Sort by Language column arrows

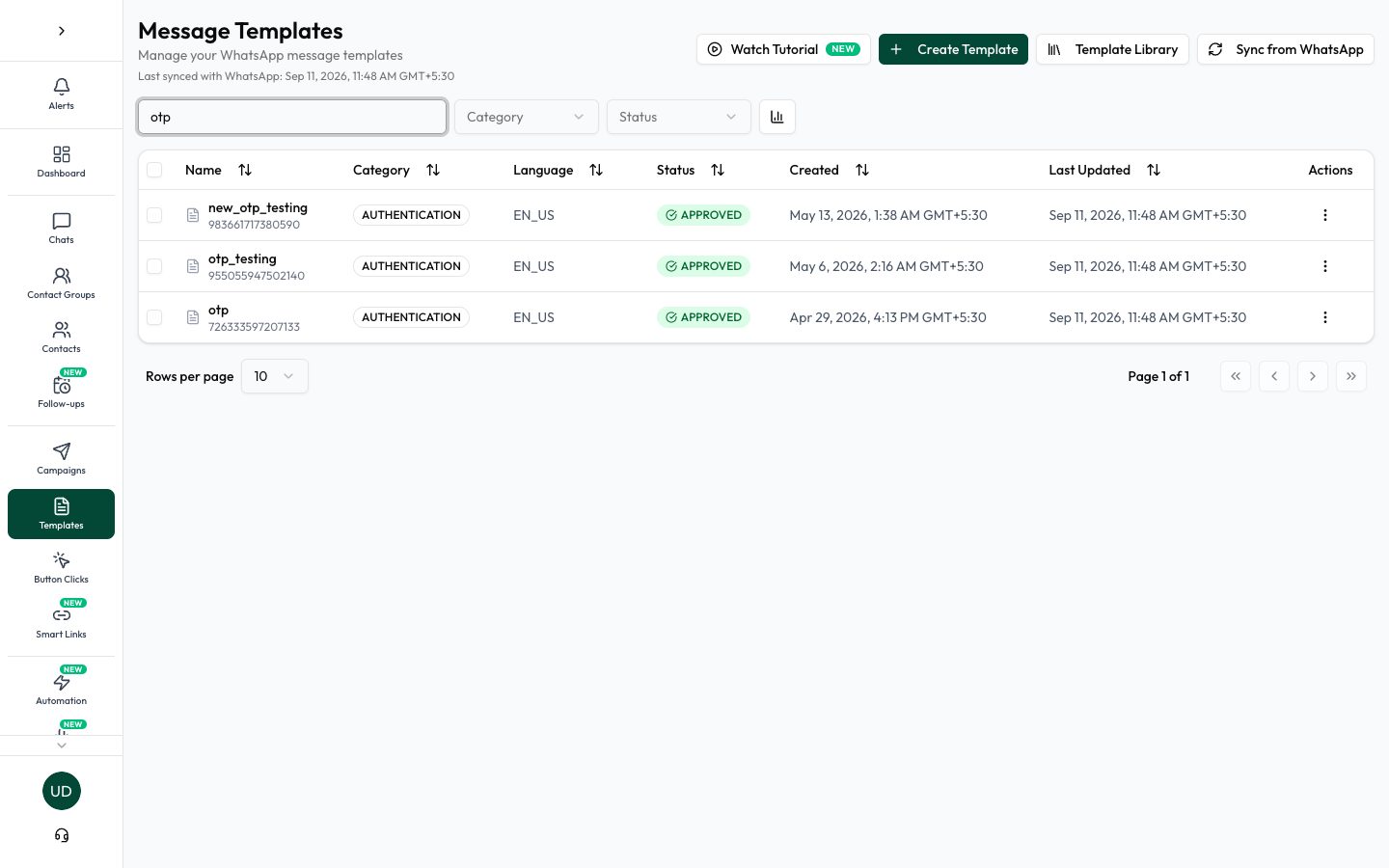click(x=596, y=170)
